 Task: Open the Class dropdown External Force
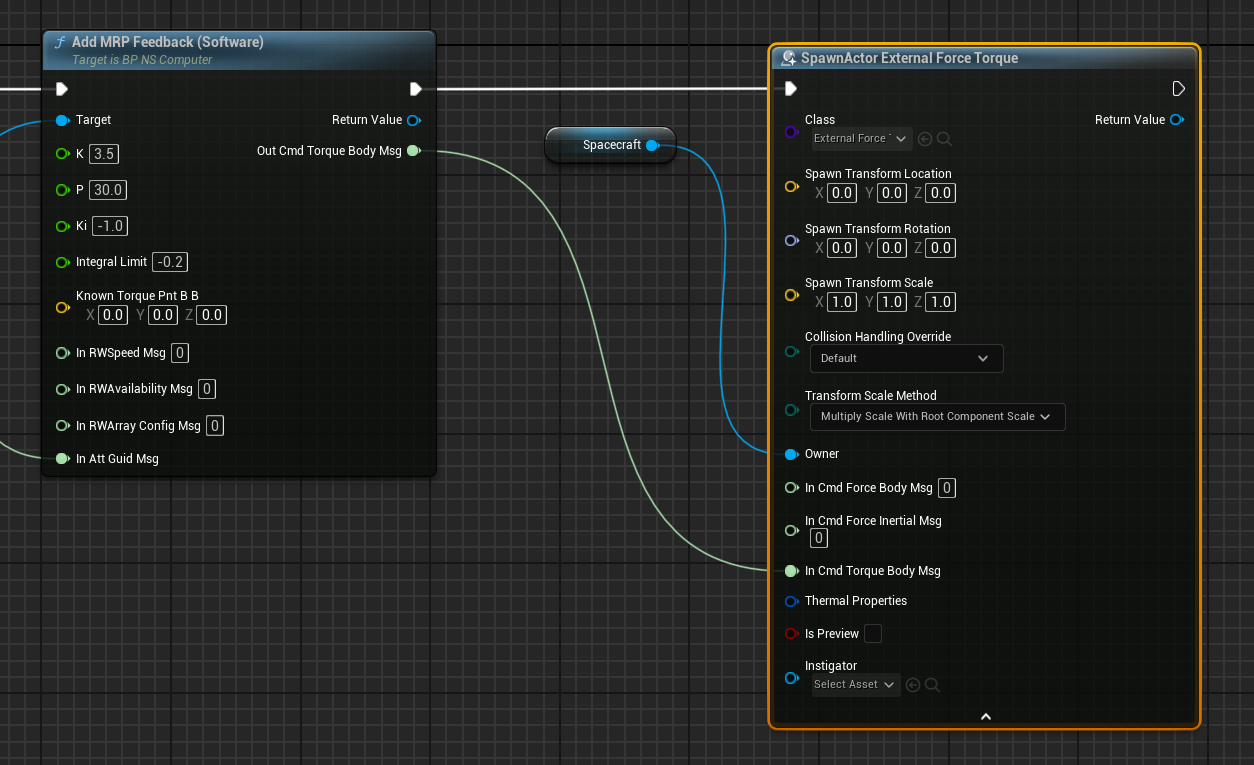click(861, 138)
